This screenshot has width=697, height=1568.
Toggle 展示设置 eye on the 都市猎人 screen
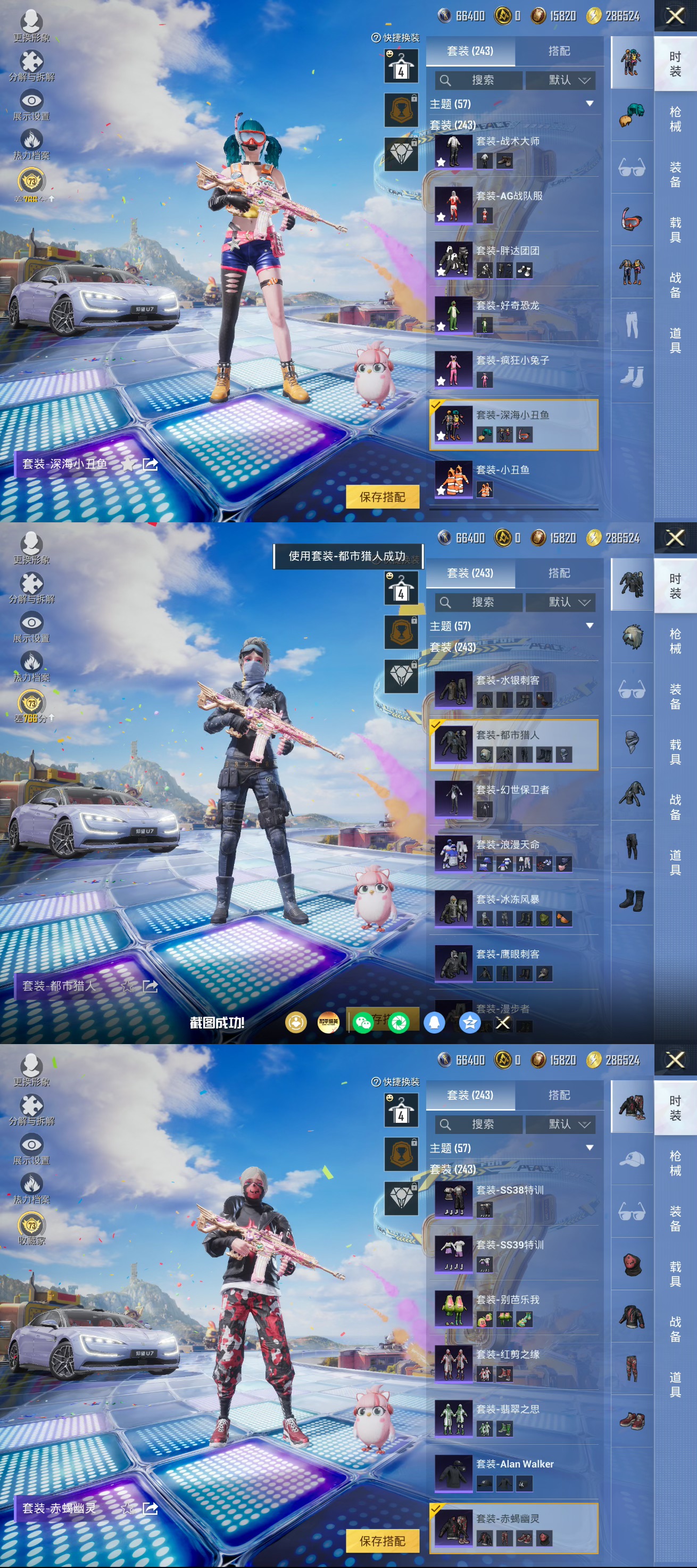click(31, 628)
